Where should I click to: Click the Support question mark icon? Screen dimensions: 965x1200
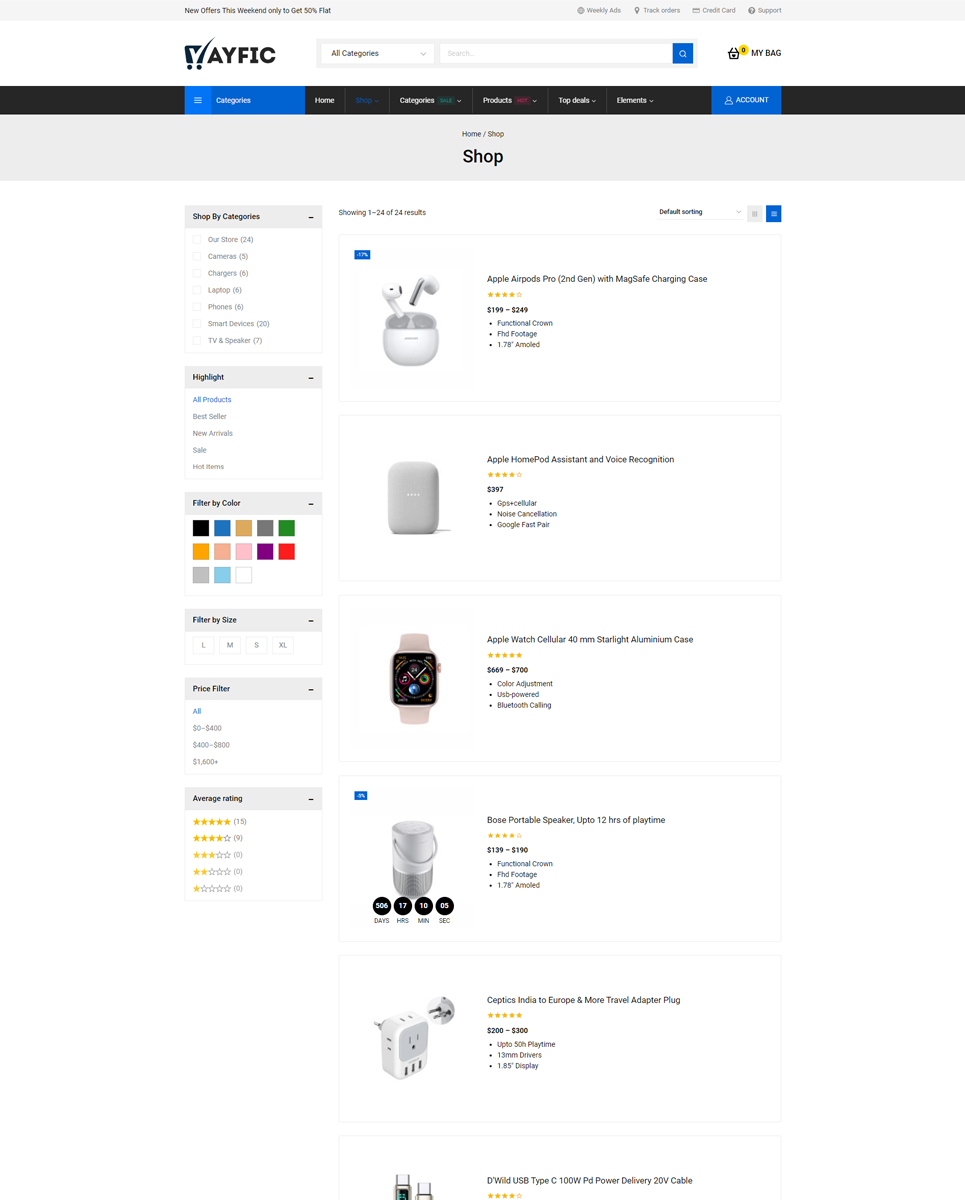[x=752, y=11]
